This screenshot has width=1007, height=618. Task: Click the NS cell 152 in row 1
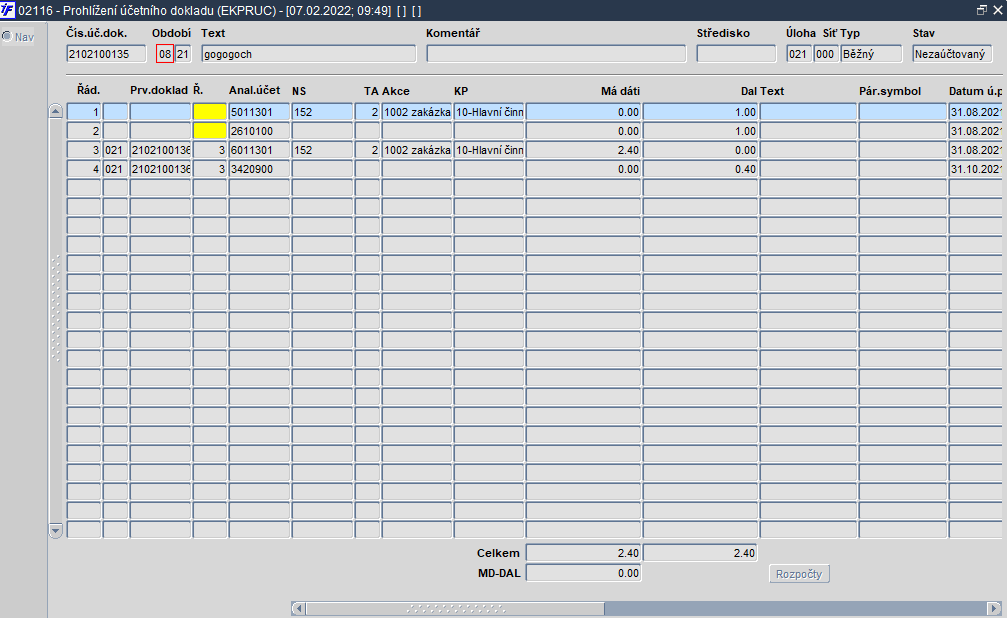(322, 112)
